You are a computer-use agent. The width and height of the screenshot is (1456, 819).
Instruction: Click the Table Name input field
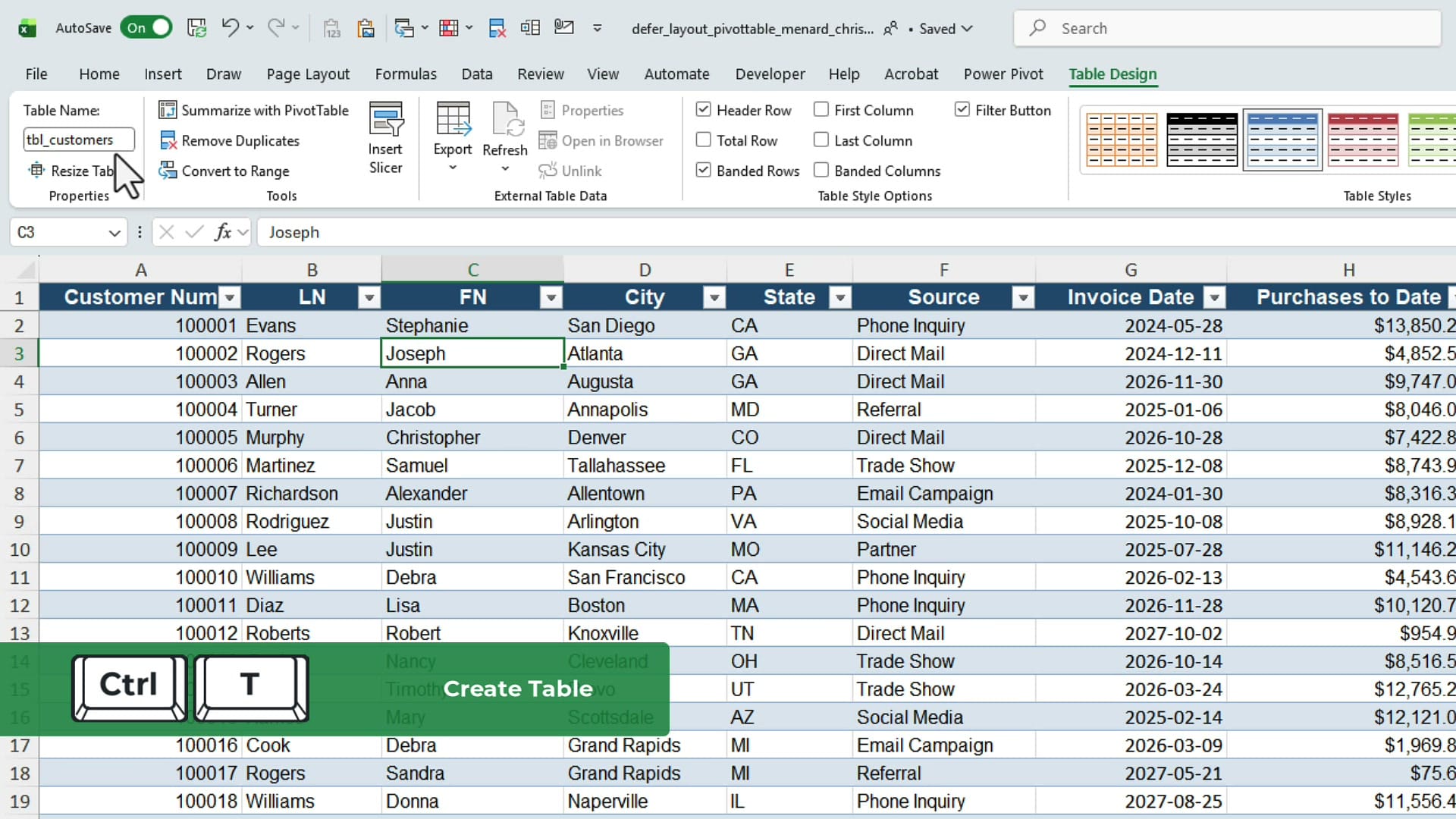pos(79,140)
